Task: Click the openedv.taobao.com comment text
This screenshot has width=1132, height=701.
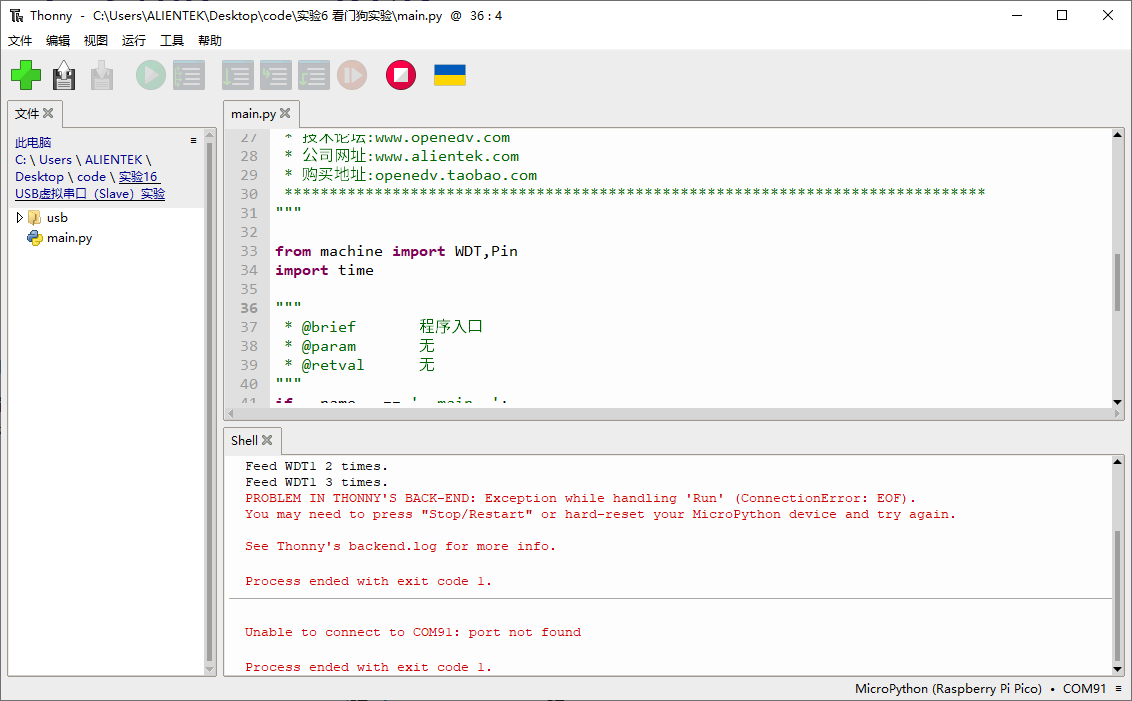Action: coord(456,175)
